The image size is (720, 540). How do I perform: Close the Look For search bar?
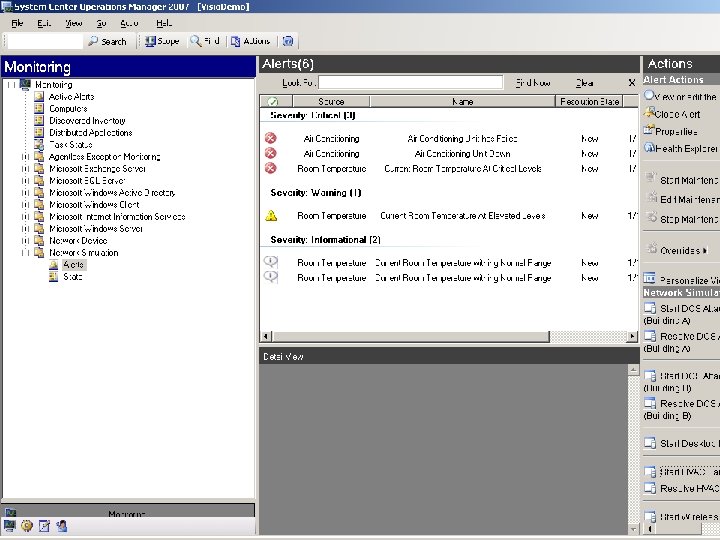[x=632, y=83]
